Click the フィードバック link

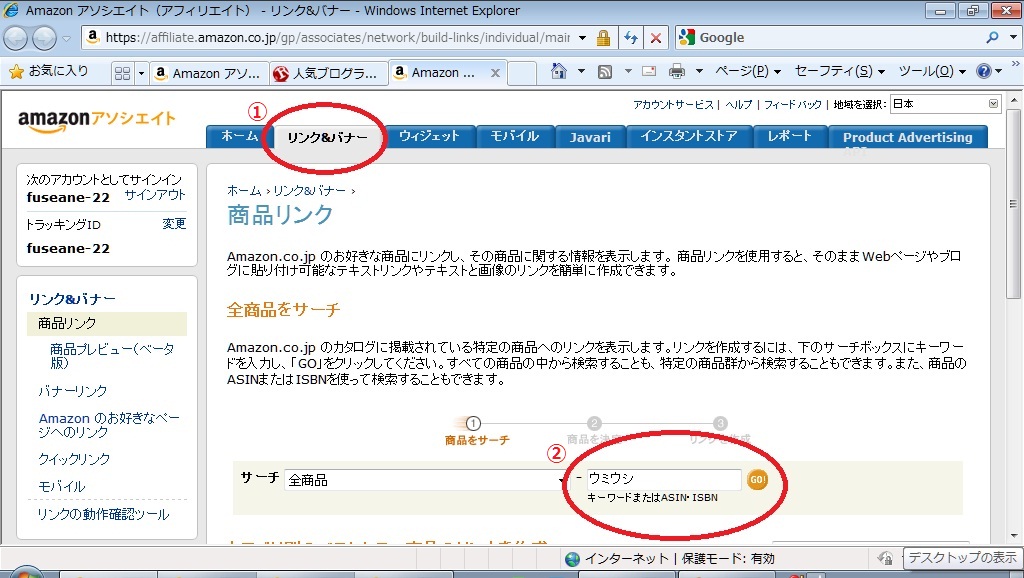[x=792, y=104]
